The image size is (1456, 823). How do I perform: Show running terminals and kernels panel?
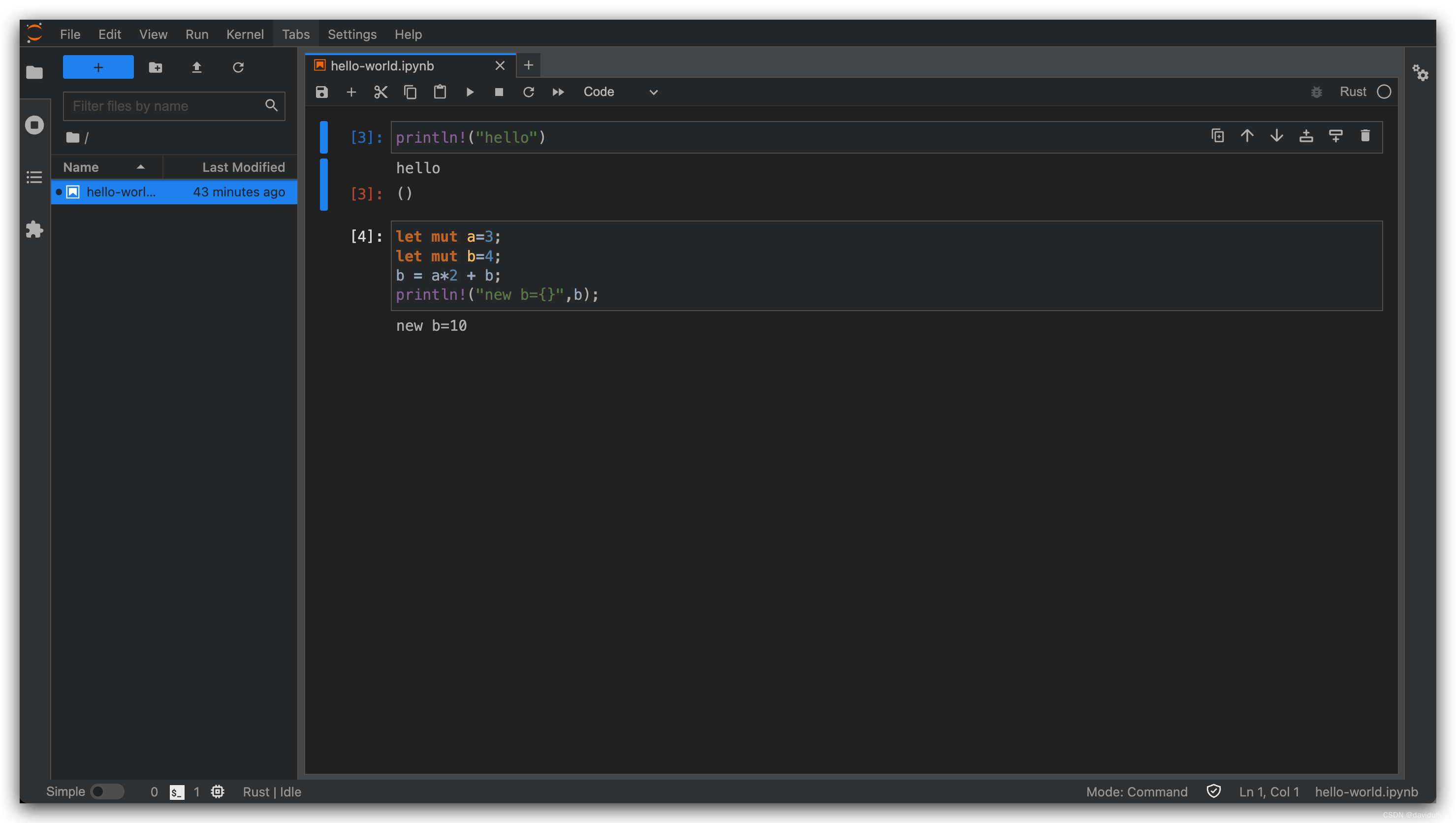click(x=34, y=125)
